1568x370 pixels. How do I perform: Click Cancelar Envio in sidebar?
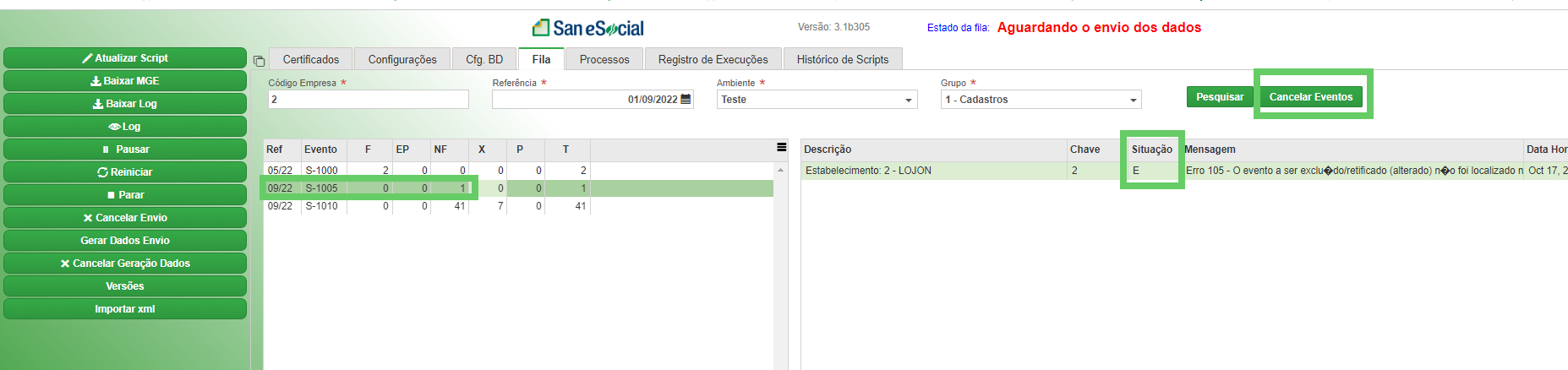click(125, 217)
